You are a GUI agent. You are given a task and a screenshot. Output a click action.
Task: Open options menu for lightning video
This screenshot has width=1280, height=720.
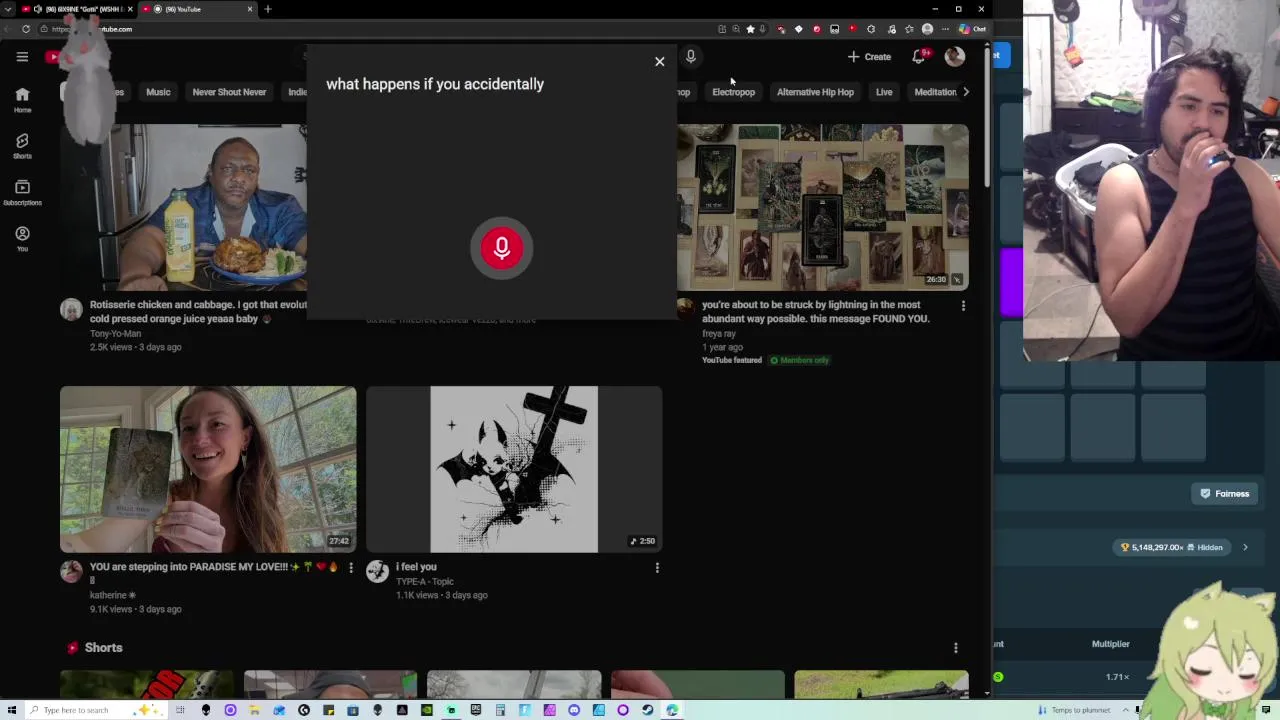(963, 306)
